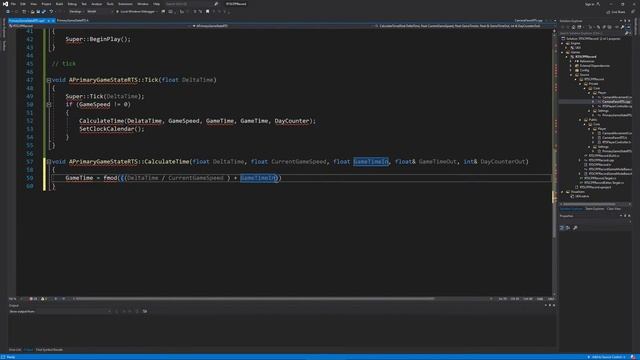Select the UE4 project node
Image resolution: width=640 pixels, height=360 pixels.
[578, 47]
